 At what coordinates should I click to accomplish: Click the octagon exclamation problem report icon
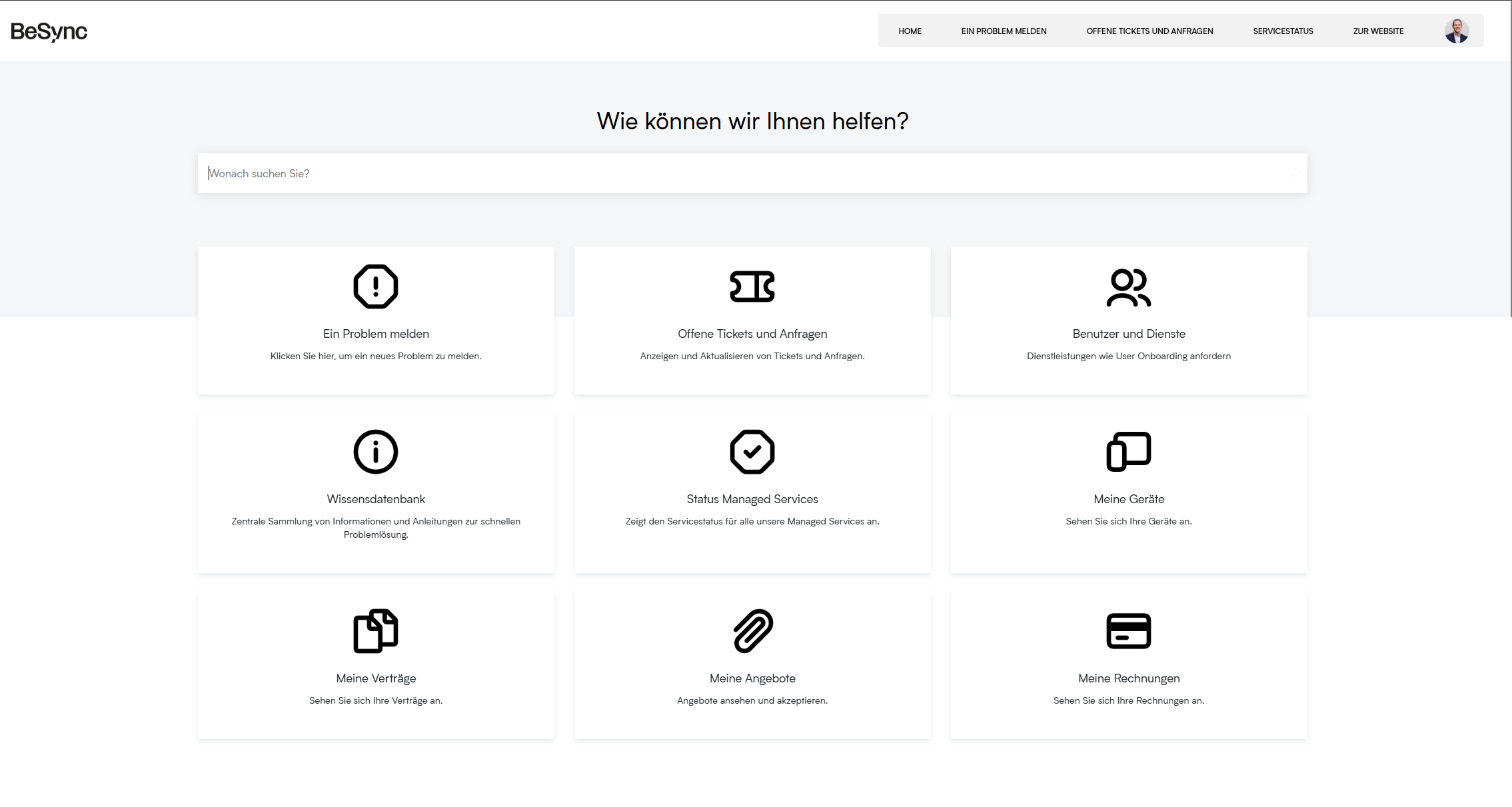[375, 287]
